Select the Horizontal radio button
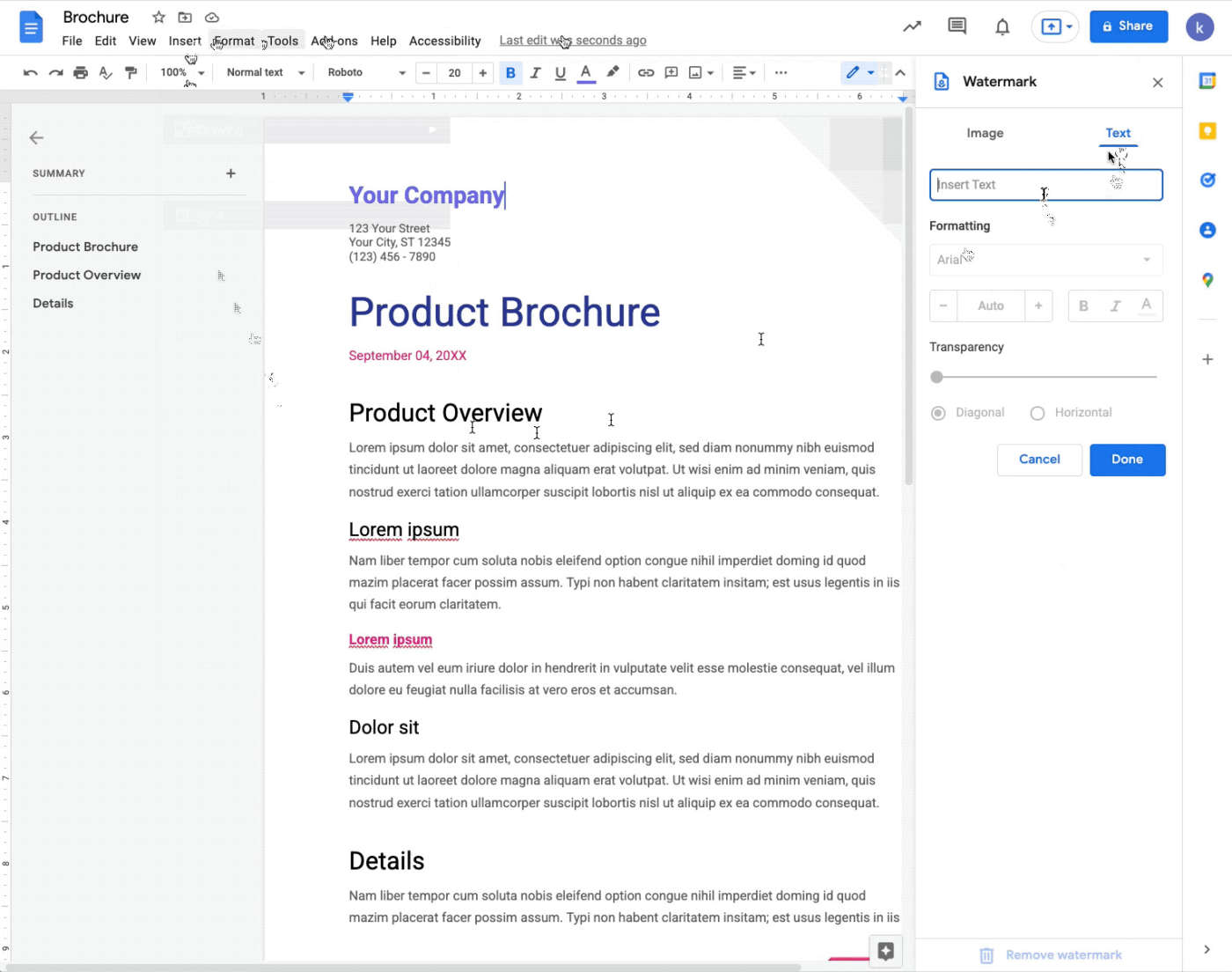The image size is (1232, 972). click(x=1038, y=413)
